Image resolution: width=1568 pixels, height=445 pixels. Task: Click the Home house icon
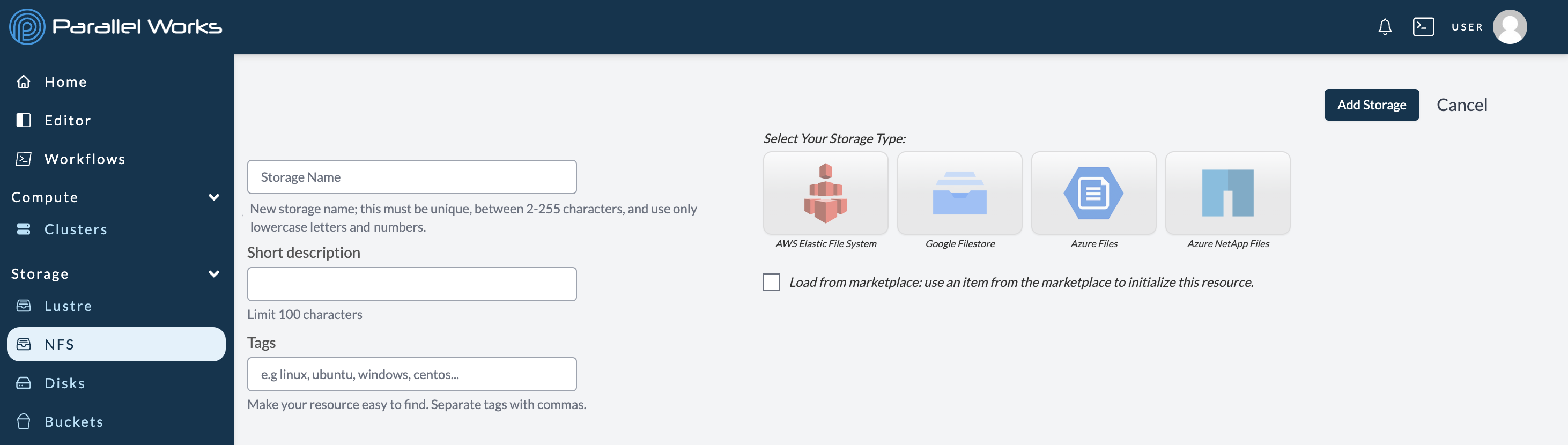(x=24, y=81)
